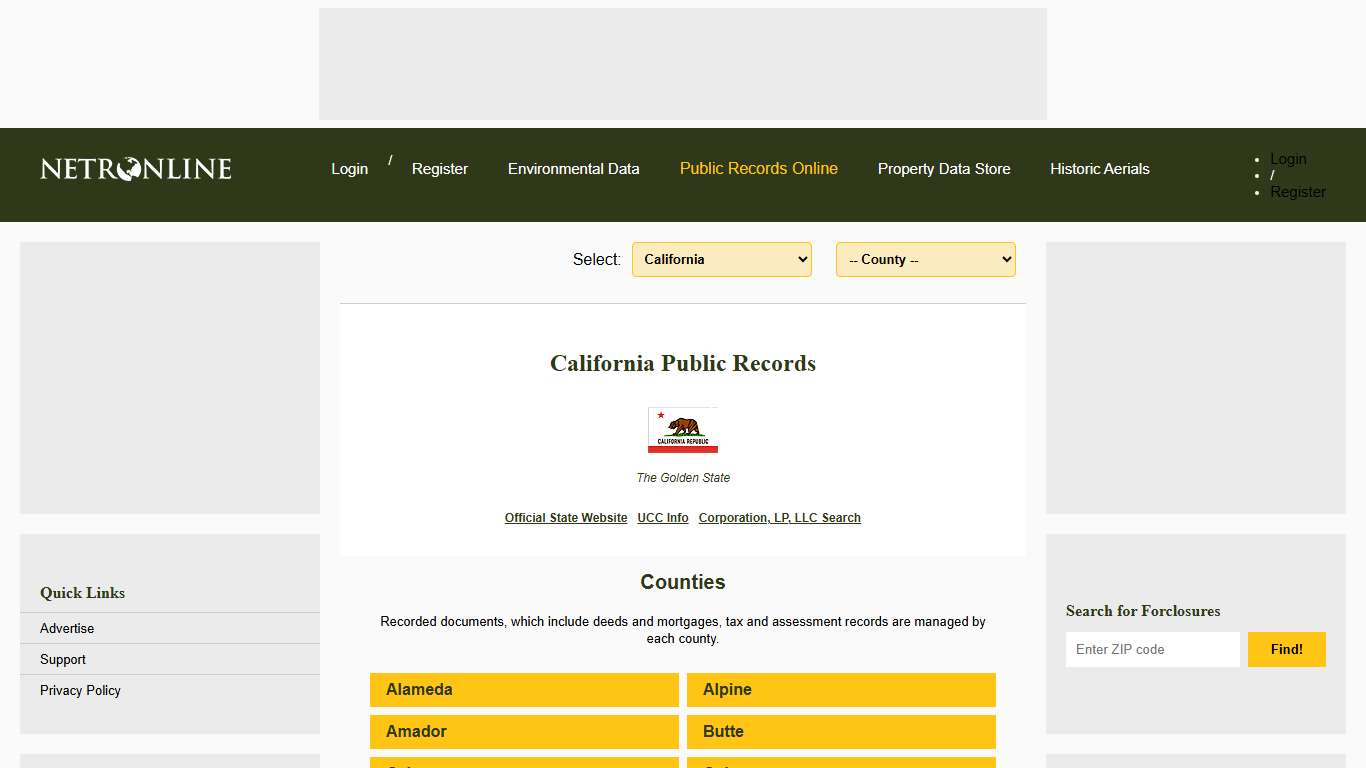Click the UCC Info link
The width and height of the screenshot is (1366, 768).
pos(662,517)
